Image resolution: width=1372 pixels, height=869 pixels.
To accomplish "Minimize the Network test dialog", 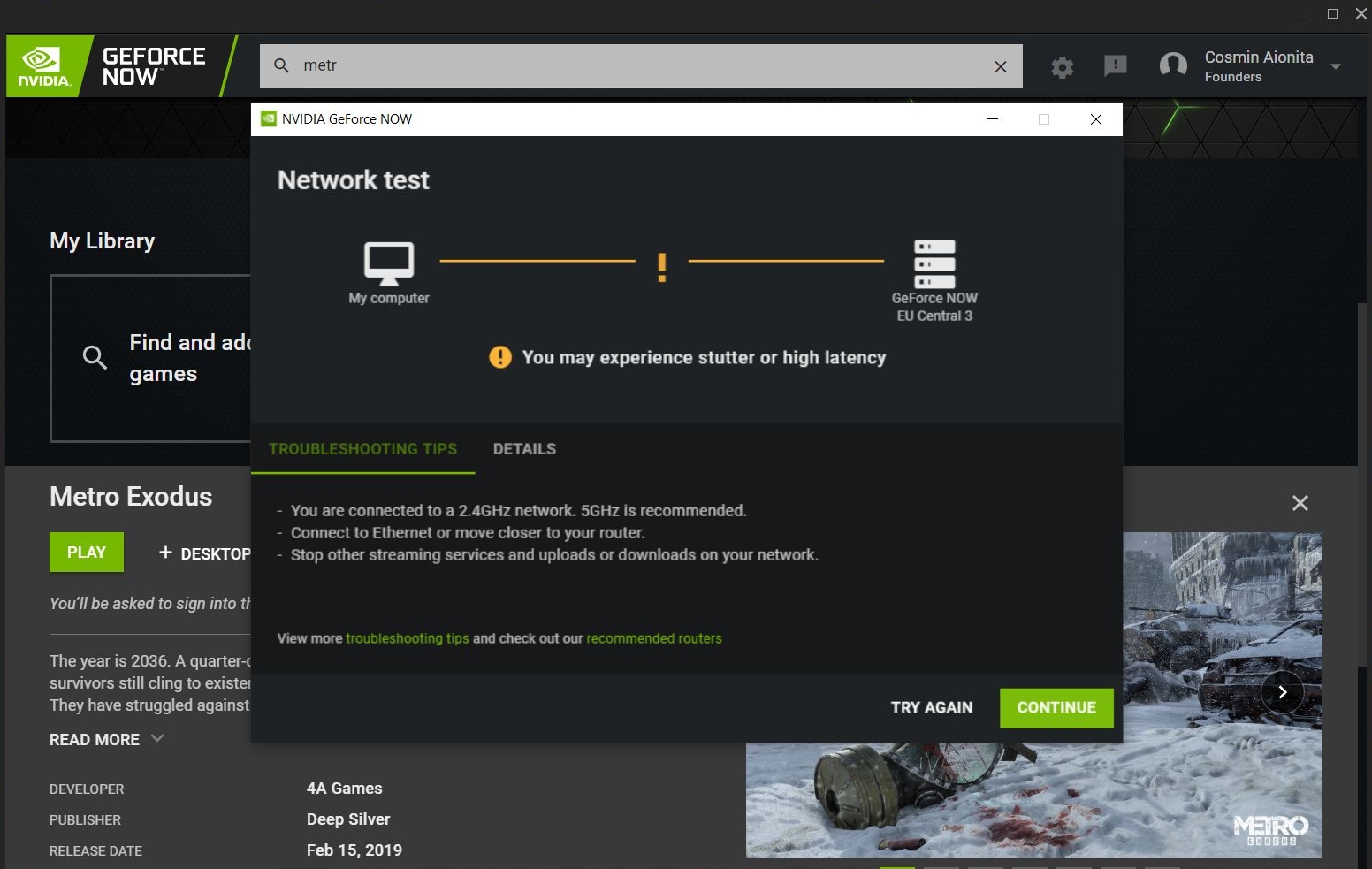I will coord(993,119).
